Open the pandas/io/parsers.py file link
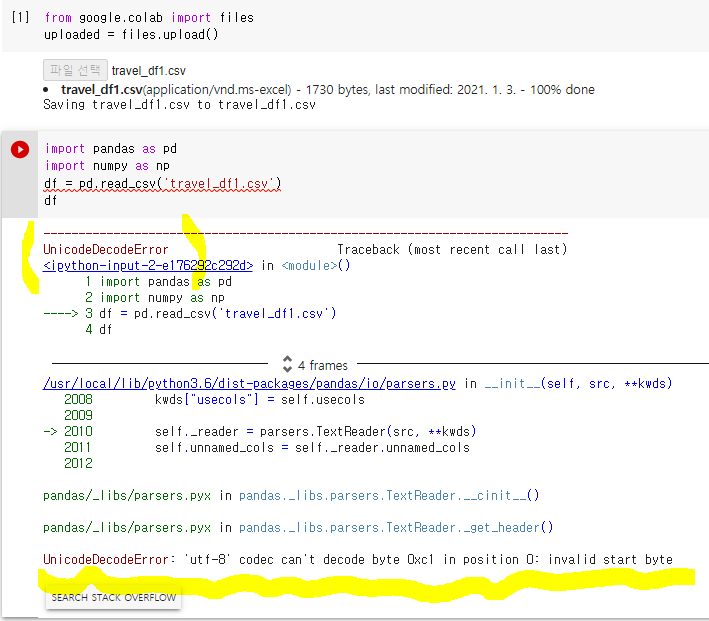Image resolution: width=709 pixels, height=621 pixels. [x=250, y=383]
